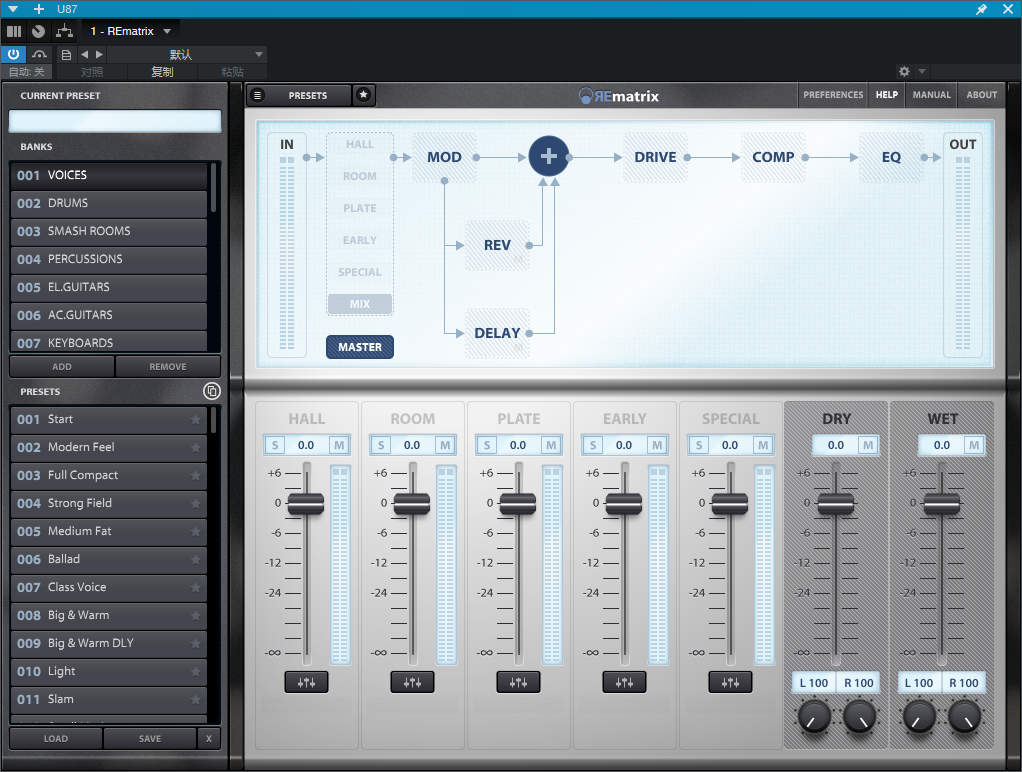Click the copy icon in PRESETS header
The height and width of the screenshot is (772, 1022).
tap(212, 391)
